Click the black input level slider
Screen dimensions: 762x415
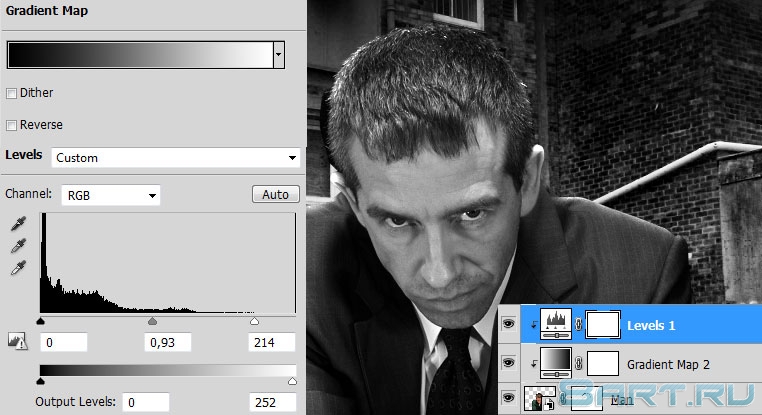coord(41,321)
